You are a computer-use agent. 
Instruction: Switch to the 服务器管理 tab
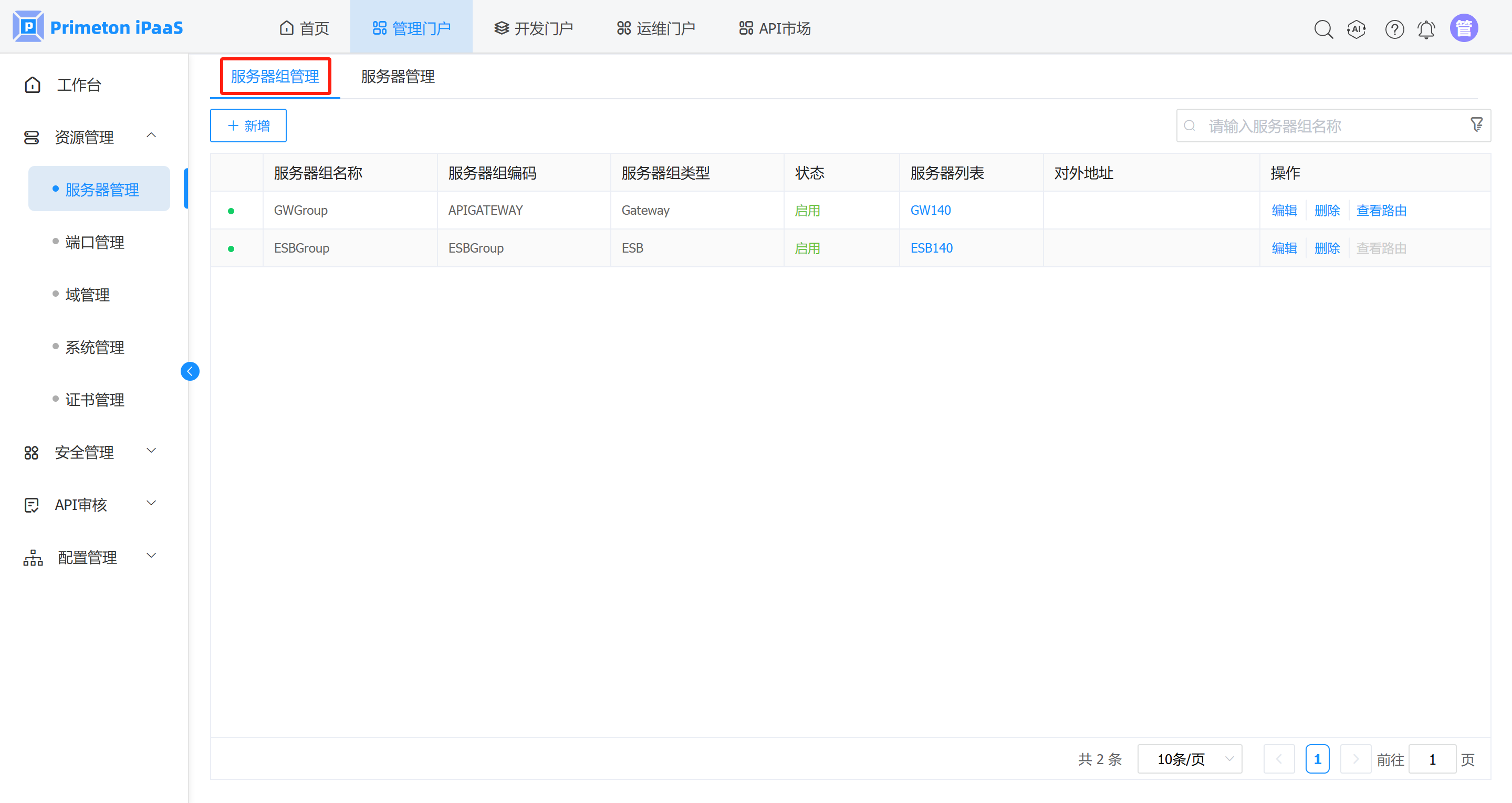click(397, 76)
